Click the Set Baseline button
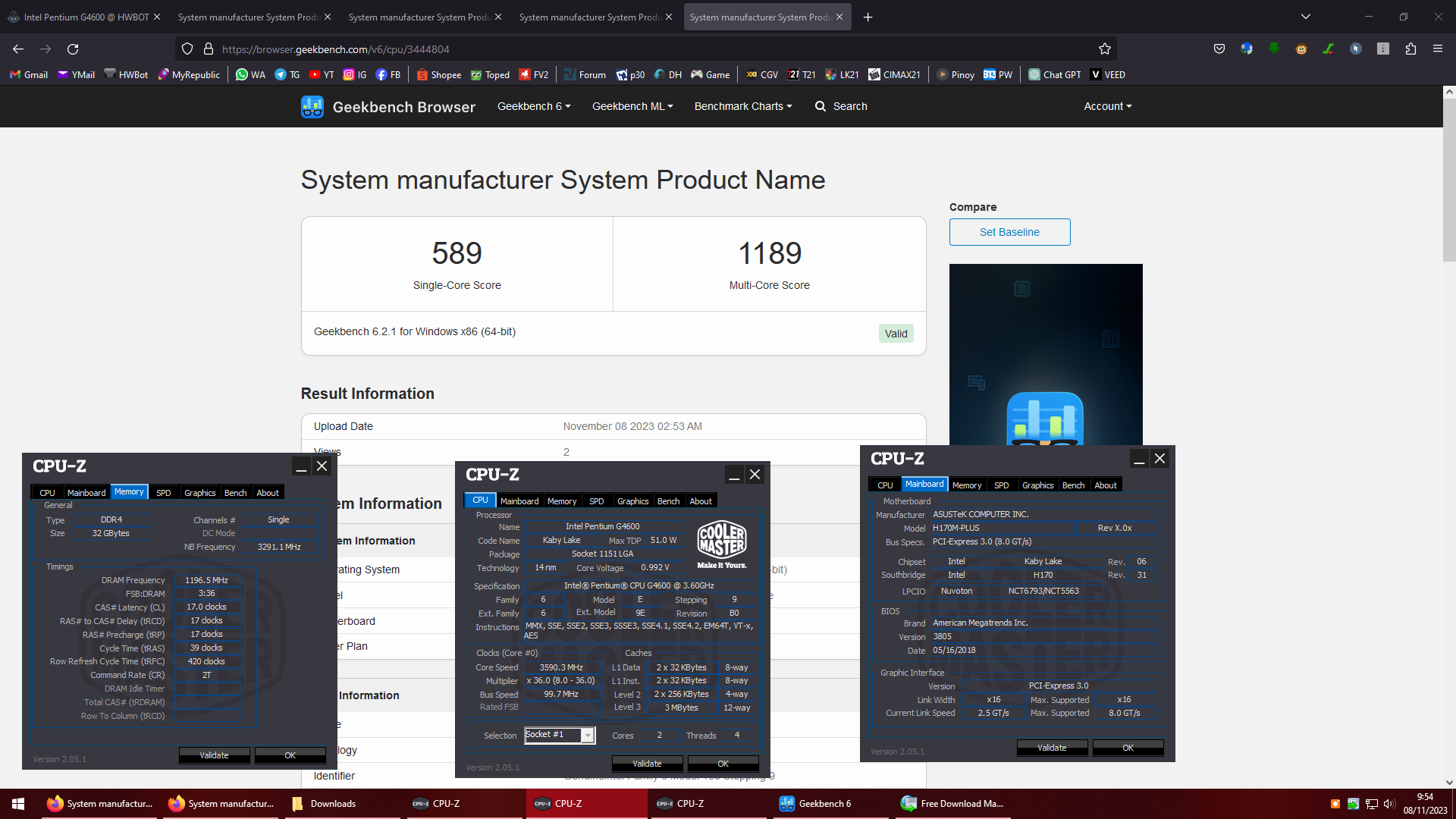Image resolution: width=1456 pixels, height=819 pixels. click(x=1009, y=232)
